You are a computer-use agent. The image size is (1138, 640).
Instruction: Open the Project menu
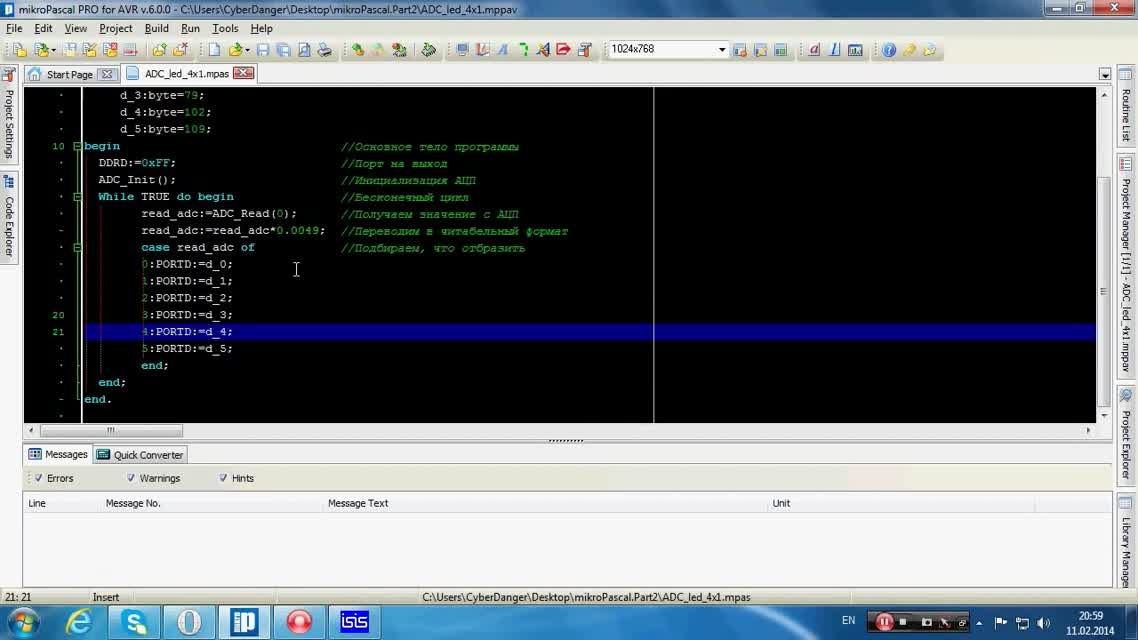tap(115, 28)
